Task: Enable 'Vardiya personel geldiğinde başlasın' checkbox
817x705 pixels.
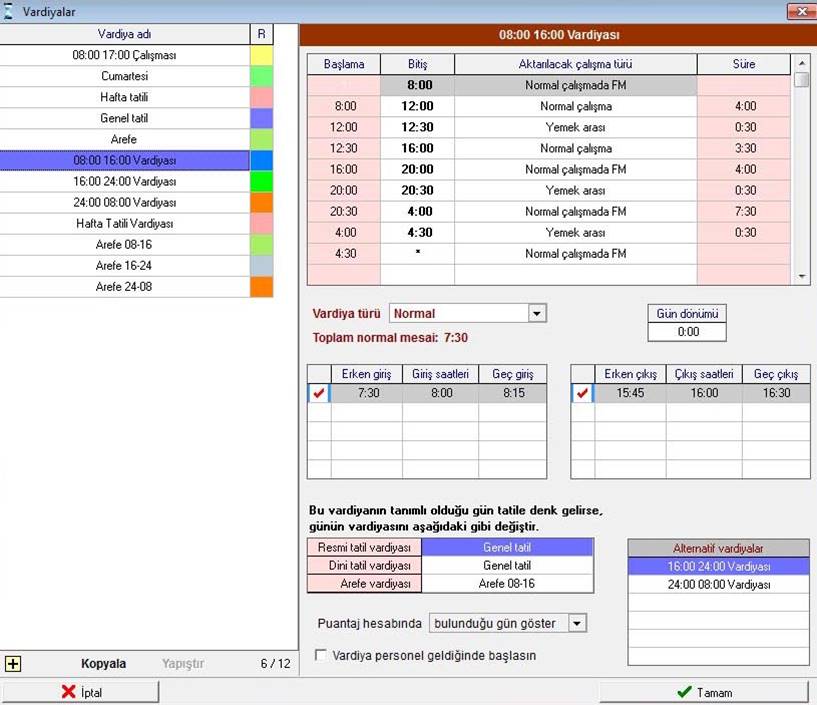Action: pyautogui.click(x=322, y=656)
